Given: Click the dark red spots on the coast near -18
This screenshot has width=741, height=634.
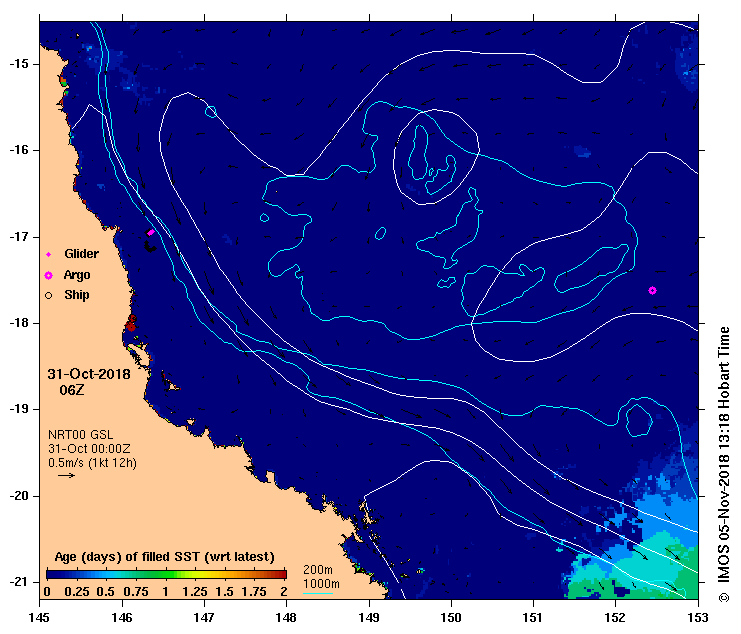Looking at the screenshot, I should (x=131, y=324).
